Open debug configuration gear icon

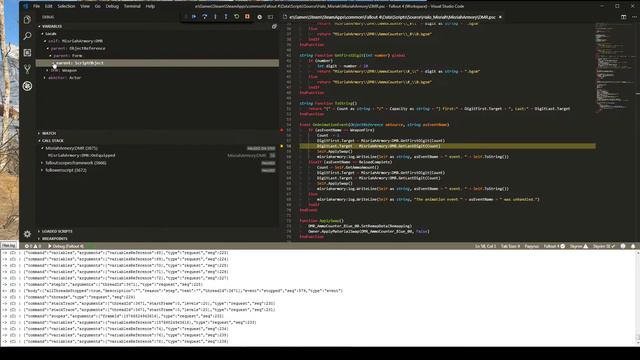point(260,17)
